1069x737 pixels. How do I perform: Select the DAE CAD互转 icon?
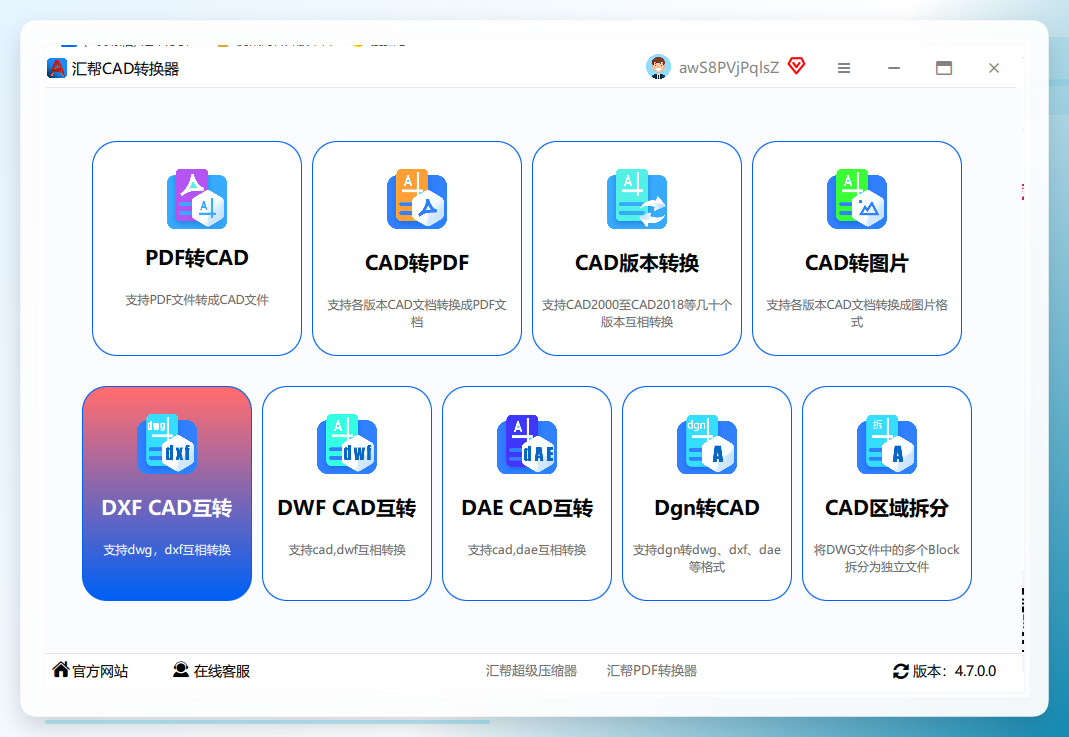click(527, 445)
